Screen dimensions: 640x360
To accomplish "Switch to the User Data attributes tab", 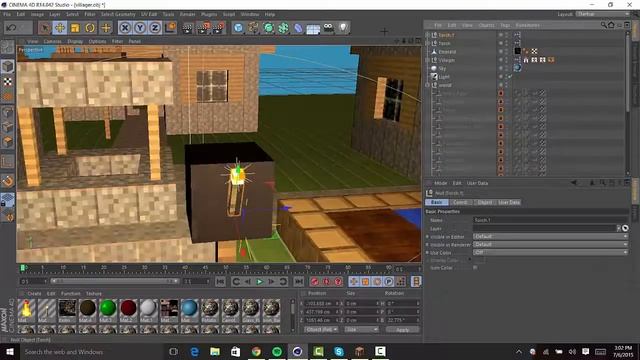I will pyautogui.click(x=509, y=202).
